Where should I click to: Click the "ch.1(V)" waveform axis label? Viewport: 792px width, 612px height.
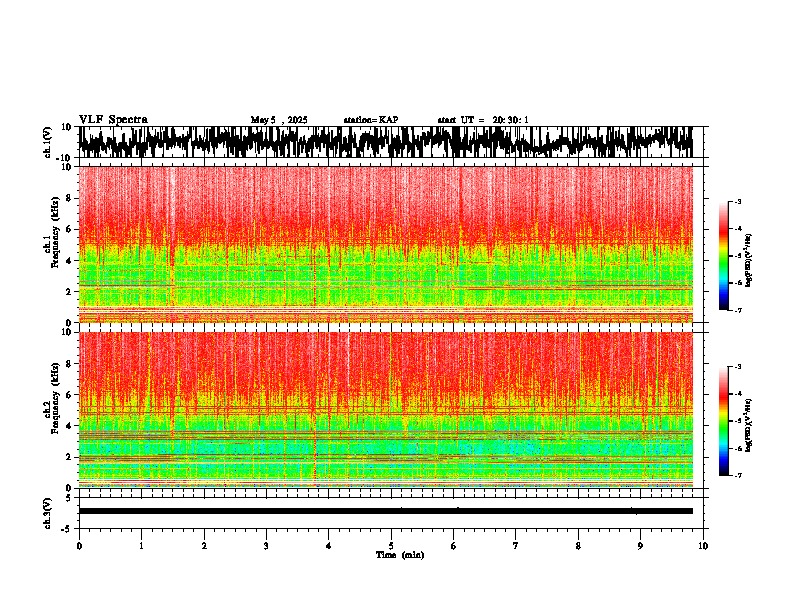tap(48, 142)
